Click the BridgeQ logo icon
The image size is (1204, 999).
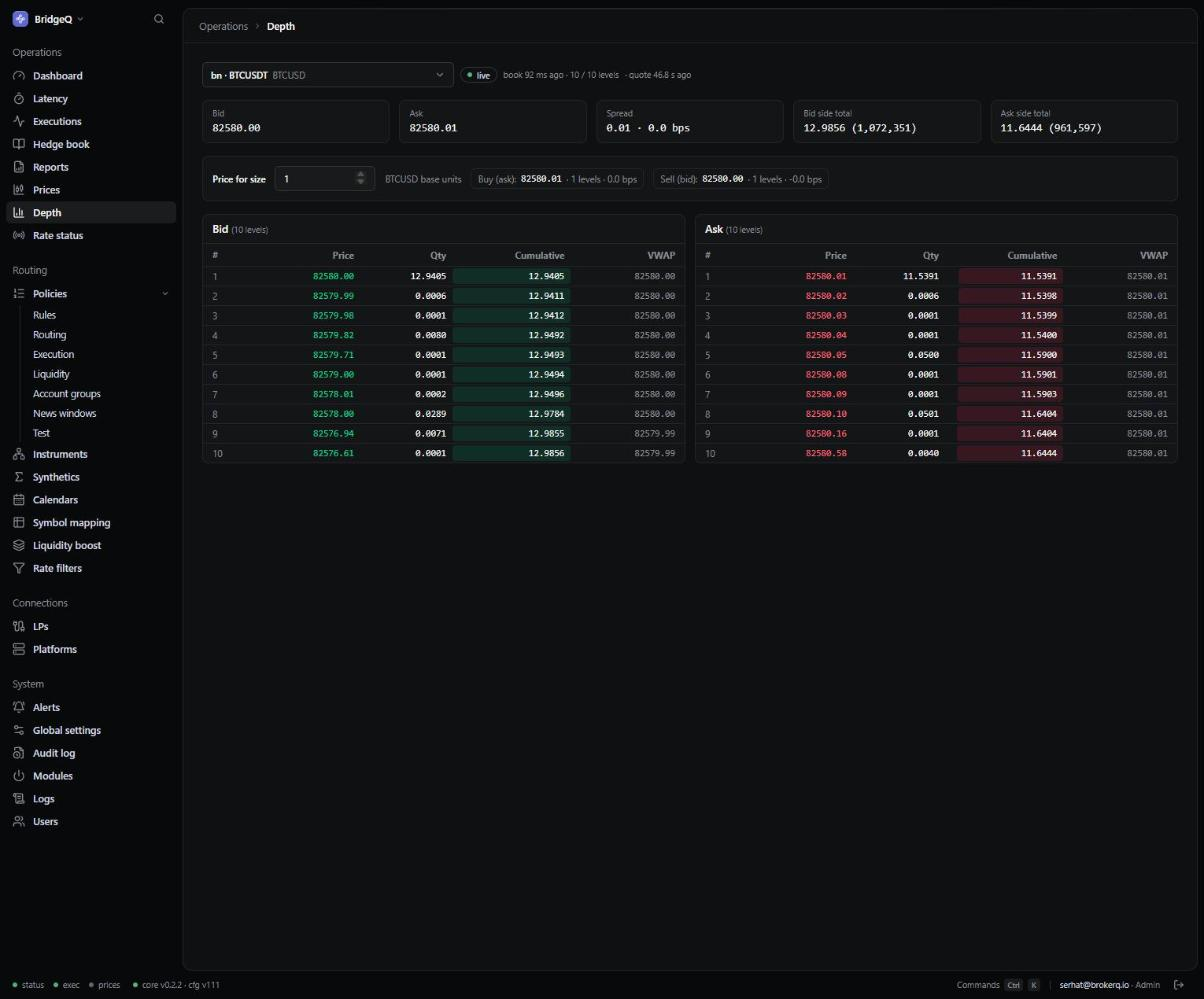[20, 19]
